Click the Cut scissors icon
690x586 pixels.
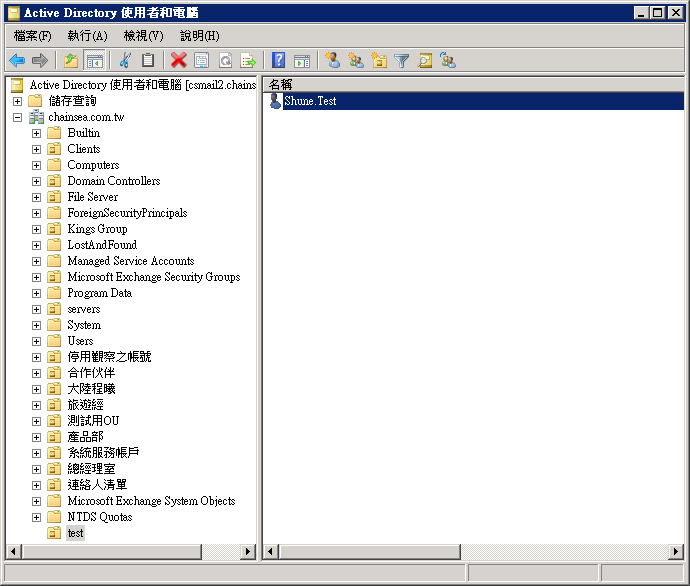[x=125, y=60]
